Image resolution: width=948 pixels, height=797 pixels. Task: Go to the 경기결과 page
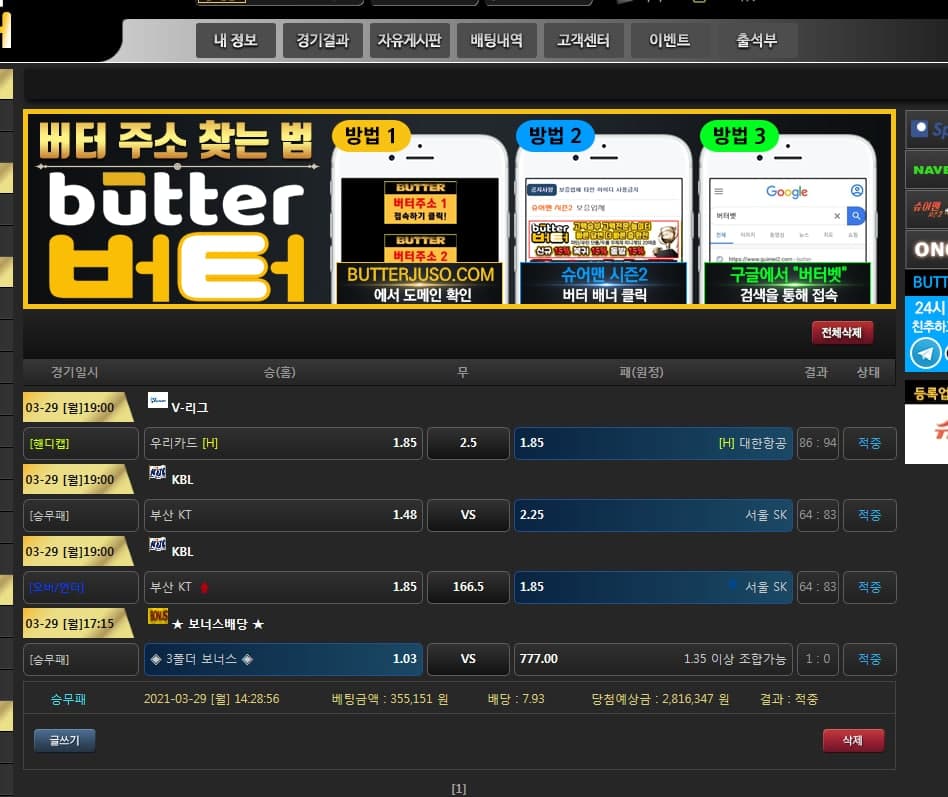323,41
